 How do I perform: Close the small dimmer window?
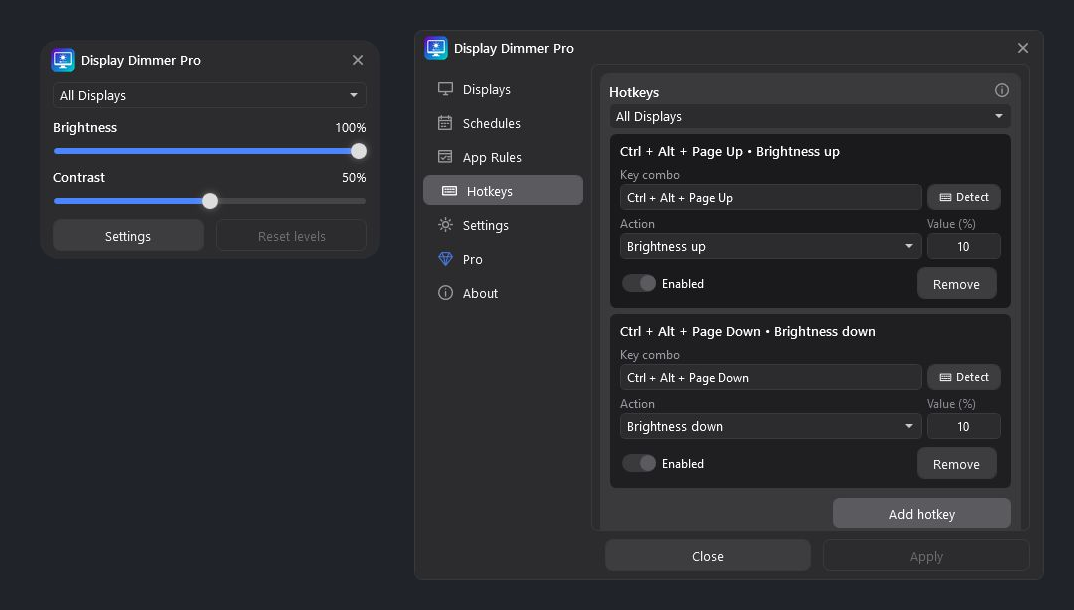coord(358,60)
